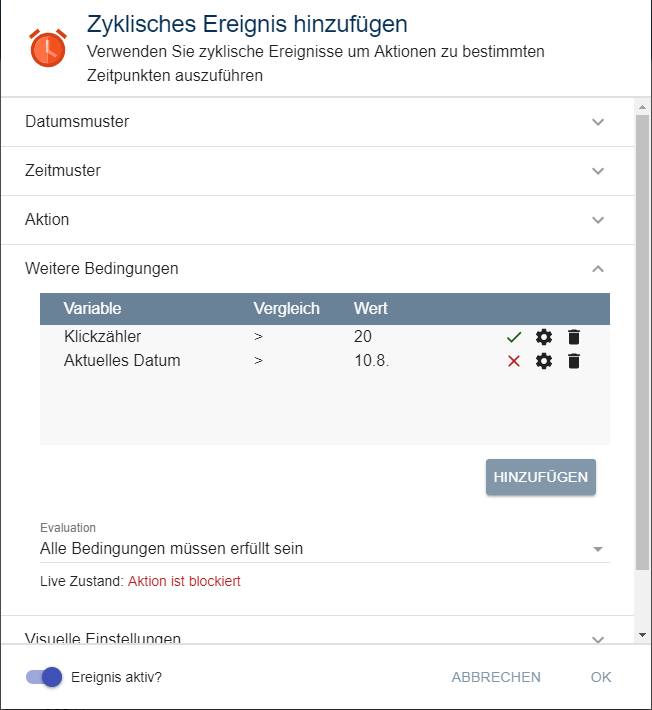This screenshot has height=710, width=652.
Task: Click the dialog's vertical scrollbar thumb
Action: pyautogui.click(x=642, y=340)
